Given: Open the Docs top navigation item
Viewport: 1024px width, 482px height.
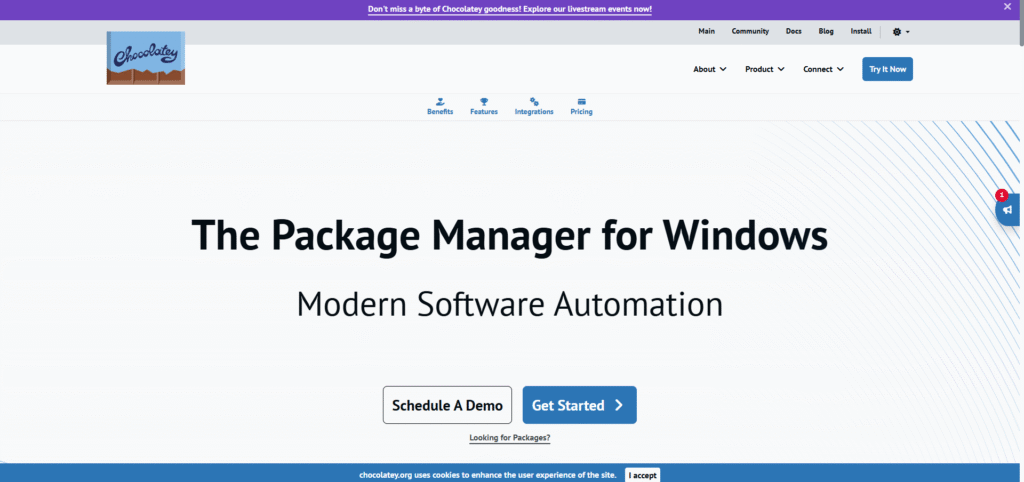Looking at the screenshot, I should (793, 31).
